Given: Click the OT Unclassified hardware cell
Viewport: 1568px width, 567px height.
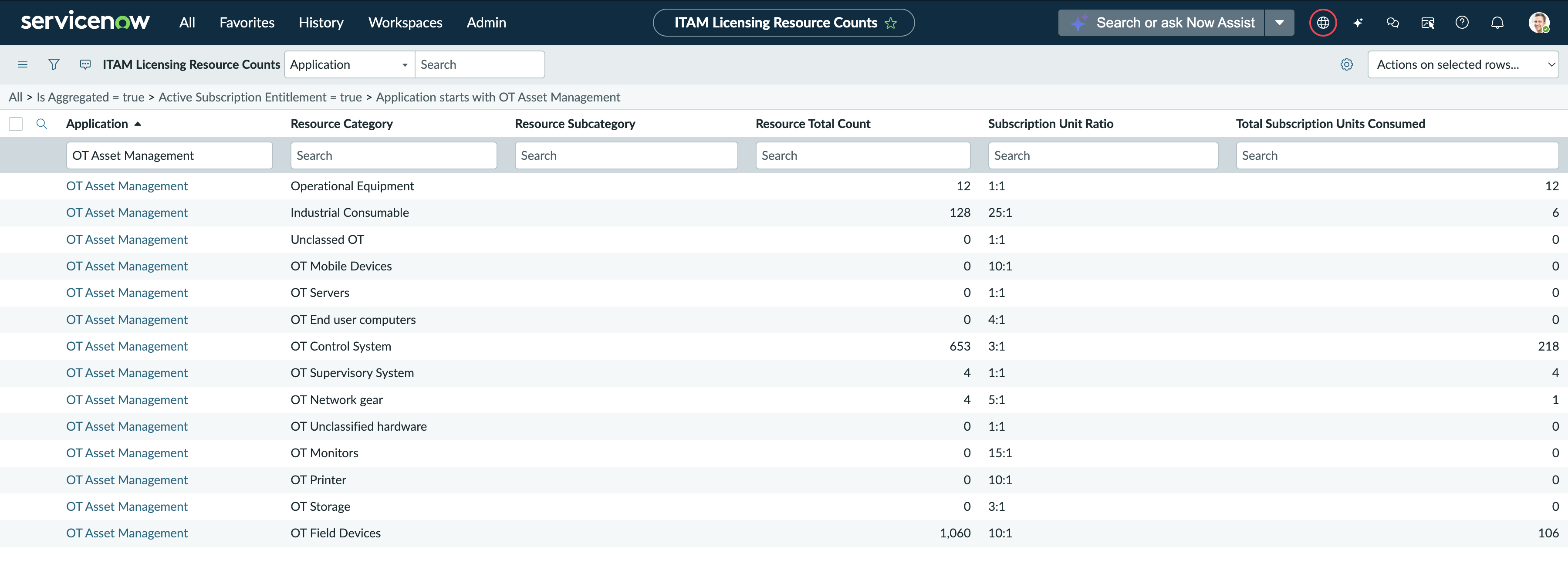Looking at the screenshot, I should [x=358, y=427].
